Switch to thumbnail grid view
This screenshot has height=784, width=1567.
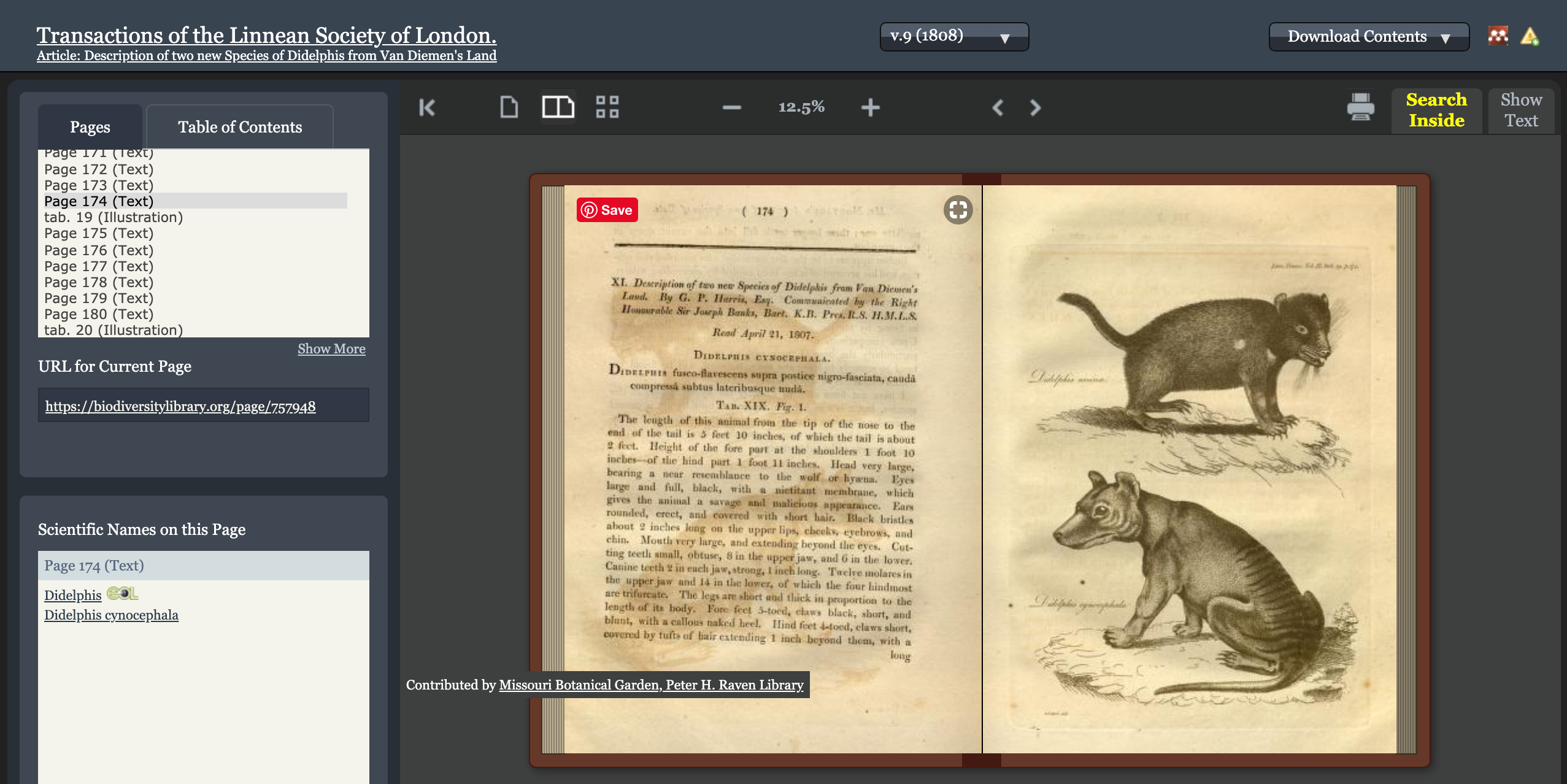(607, 107)
